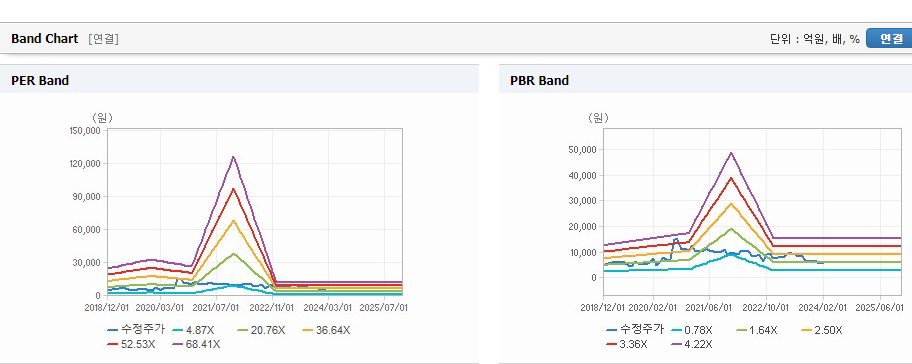Viewport: 912px width, 364px height.
Task: Toggle 2.50X legend series
Action: tap(821, 330)
